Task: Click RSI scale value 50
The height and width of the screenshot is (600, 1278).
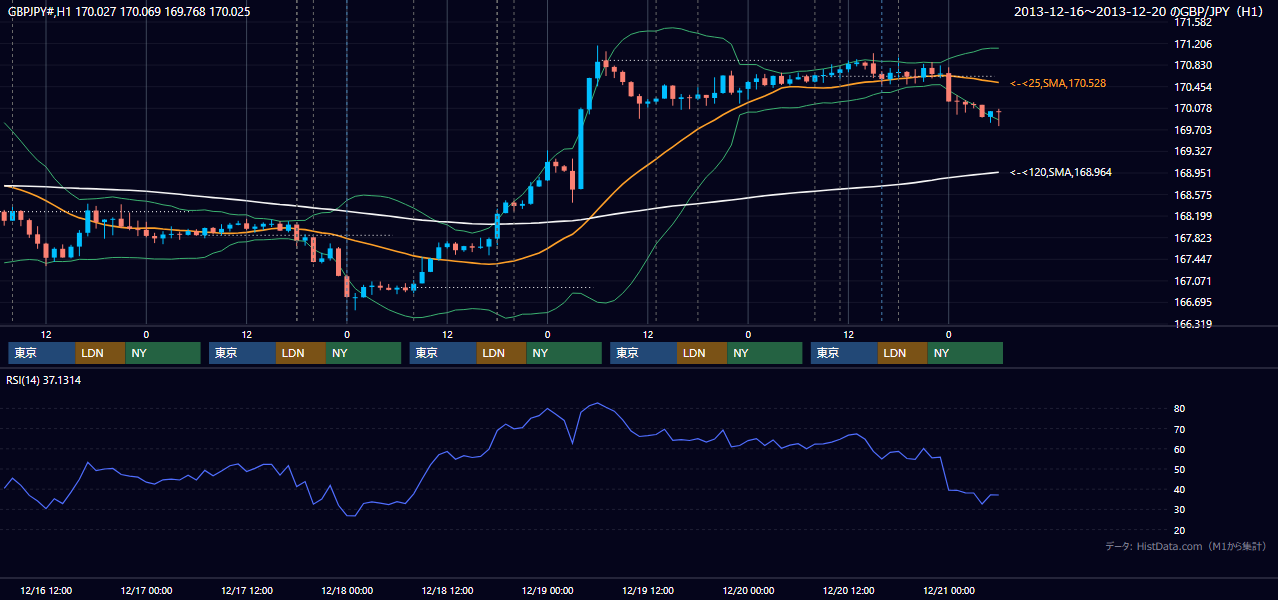Action: [x=1180, y=469]
